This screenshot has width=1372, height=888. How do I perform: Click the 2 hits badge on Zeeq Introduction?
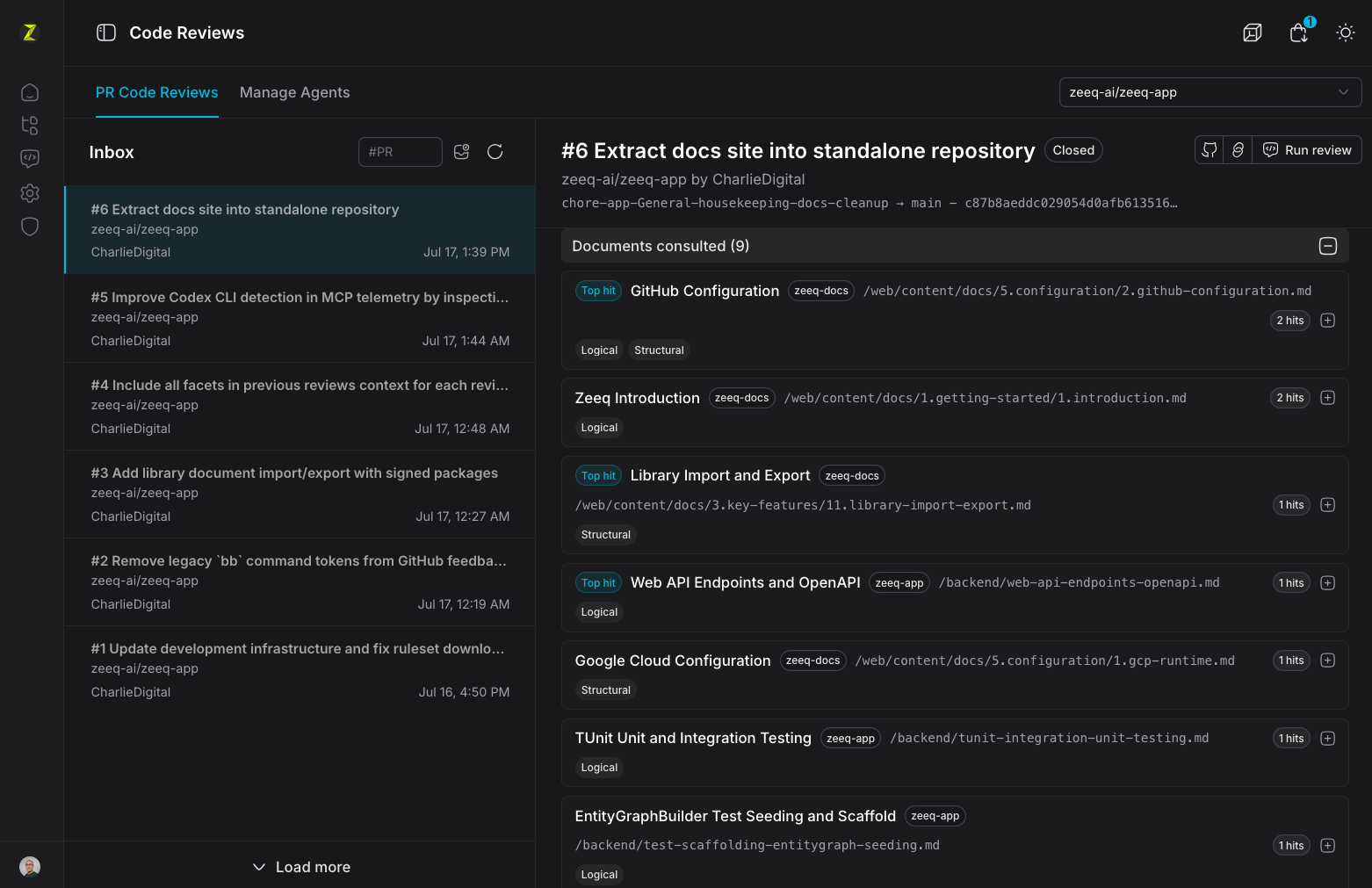tap(1290, 398)
